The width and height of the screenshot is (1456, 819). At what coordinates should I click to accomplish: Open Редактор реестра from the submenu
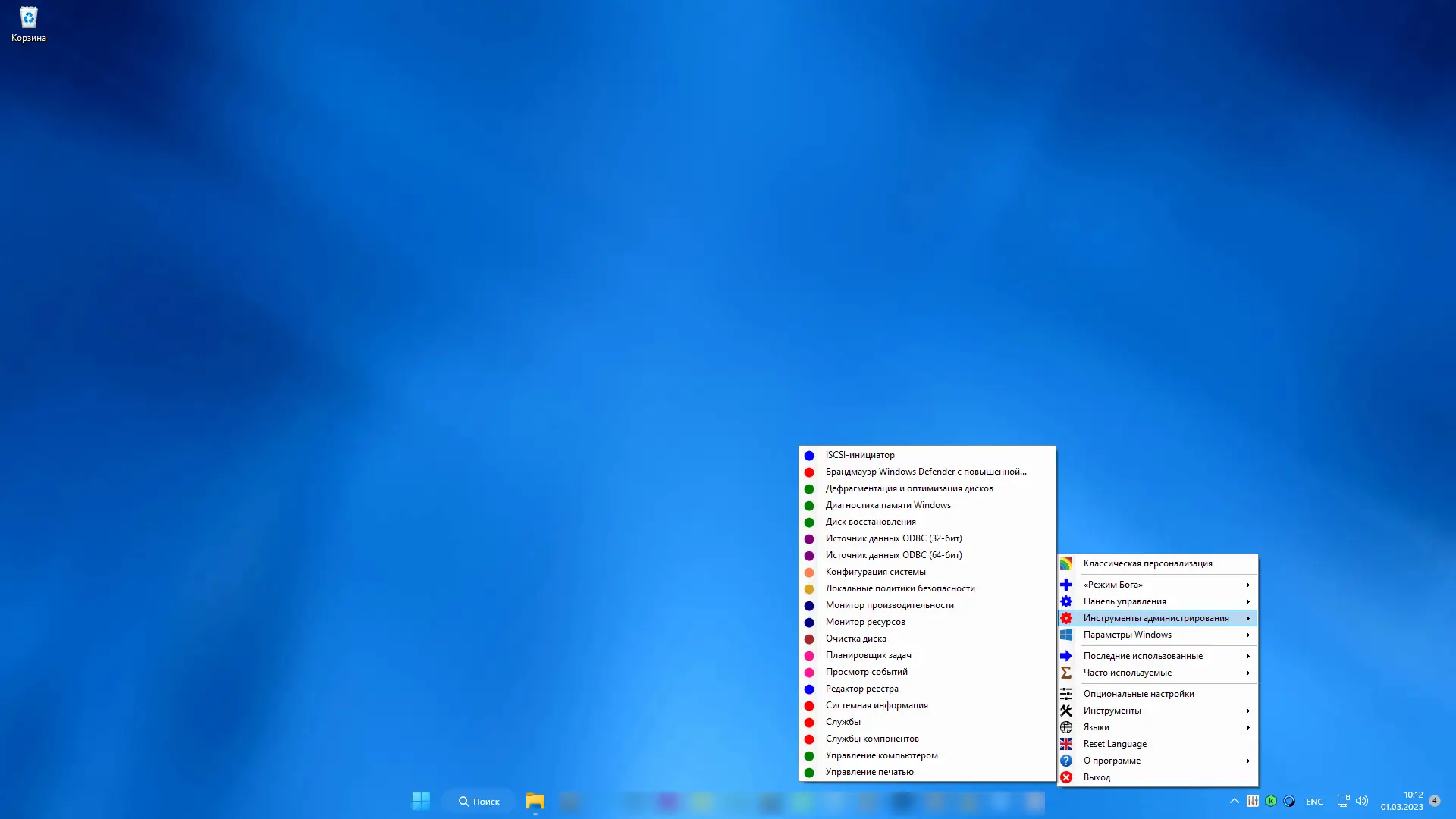tap(861, 689)
